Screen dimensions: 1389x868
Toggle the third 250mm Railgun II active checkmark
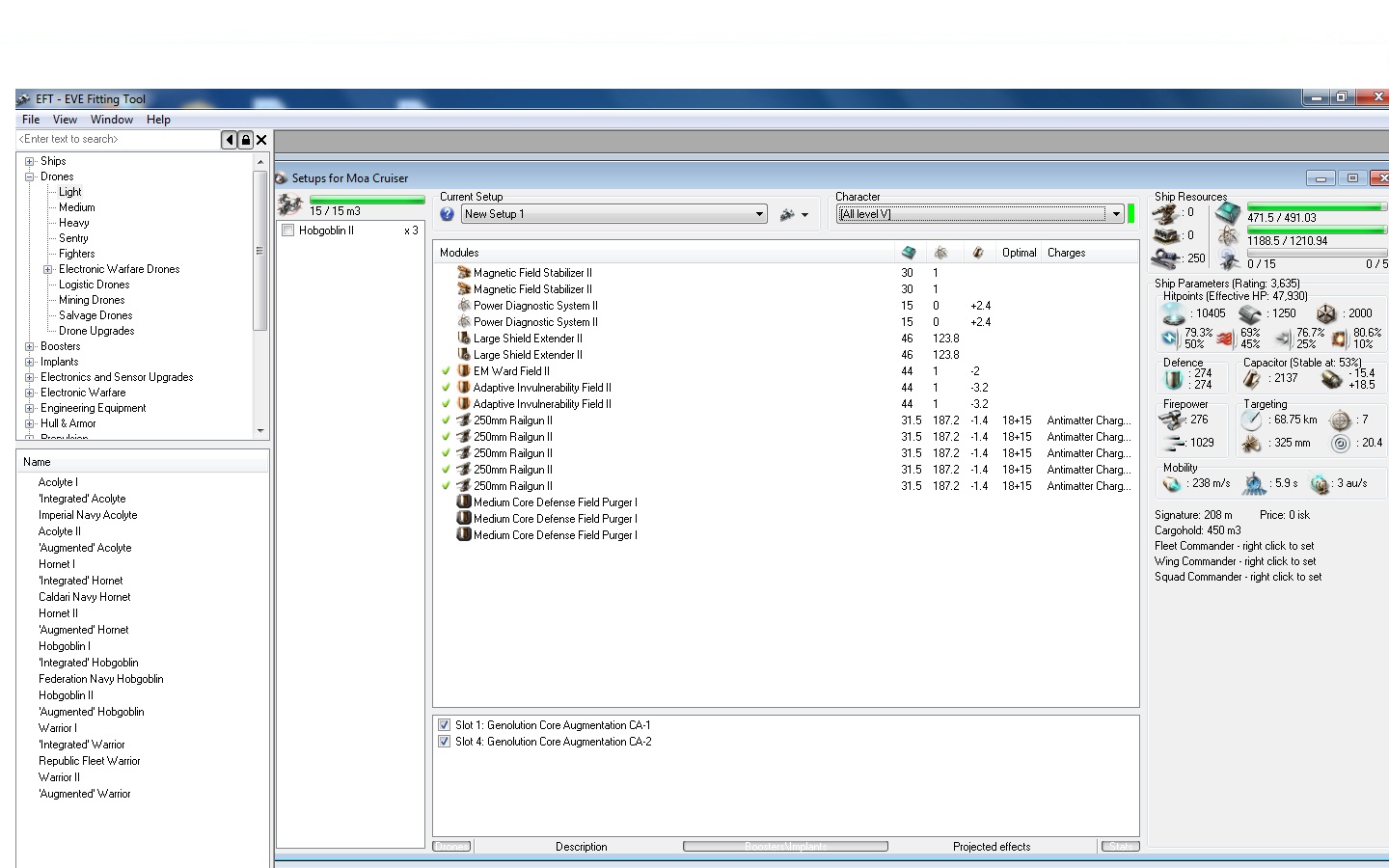pos(446,453)
